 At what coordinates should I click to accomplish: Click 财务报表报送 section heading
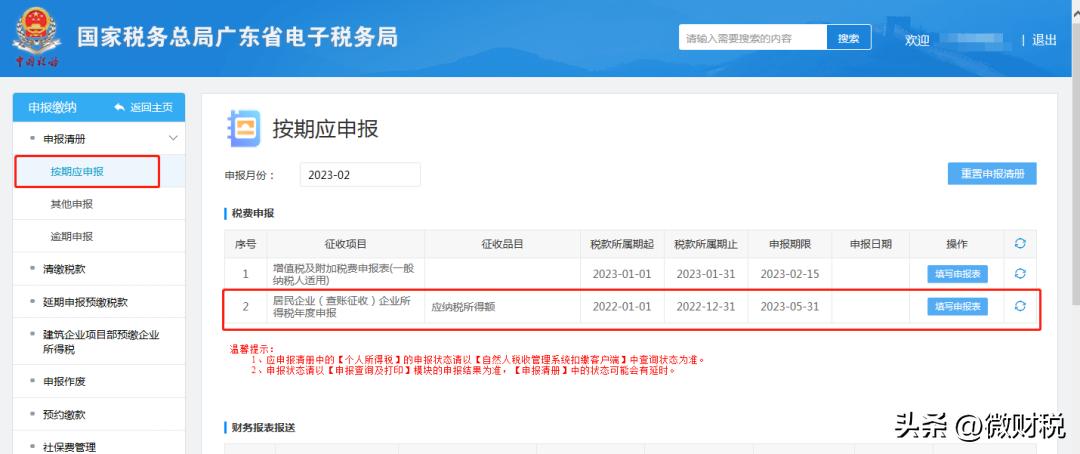[x=262, y=428]
